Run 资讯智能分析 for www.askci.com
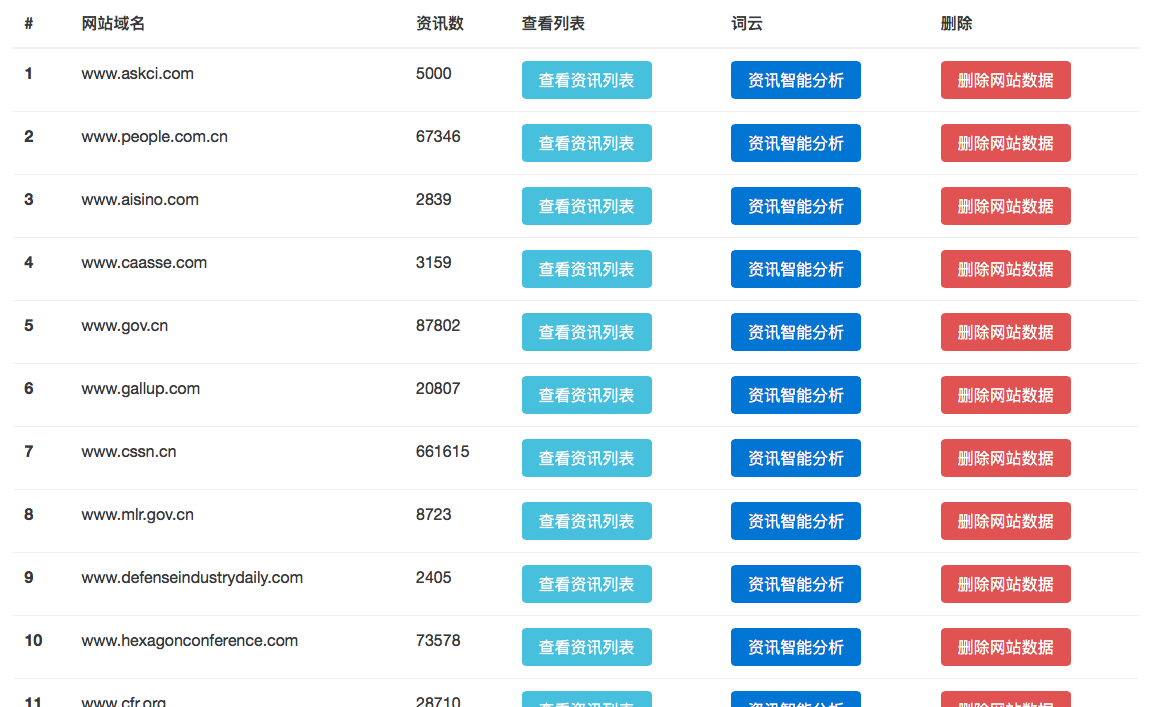 click(x=796, y=80)
